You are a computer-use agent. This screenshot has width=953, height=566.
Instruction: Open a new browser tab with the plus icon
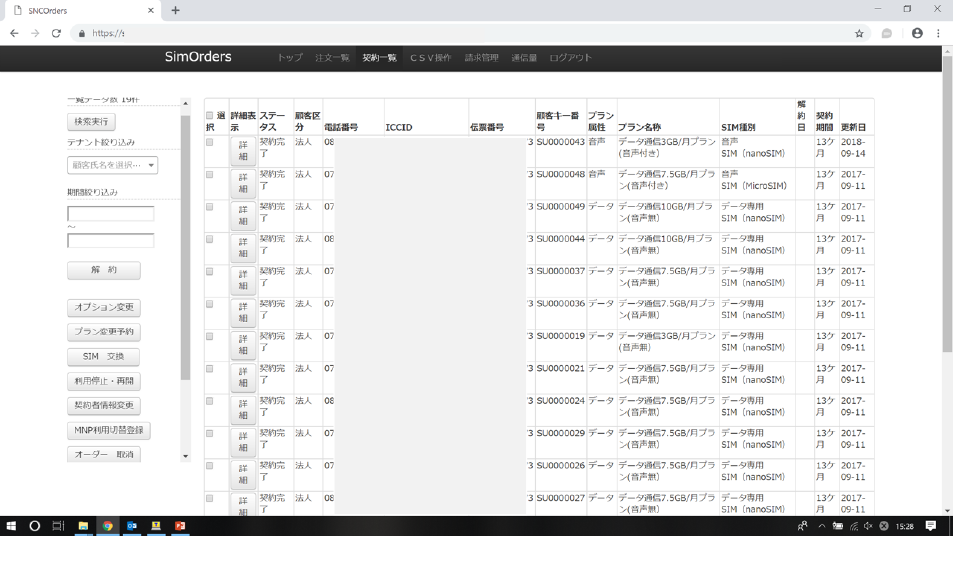tap(176, 10)
